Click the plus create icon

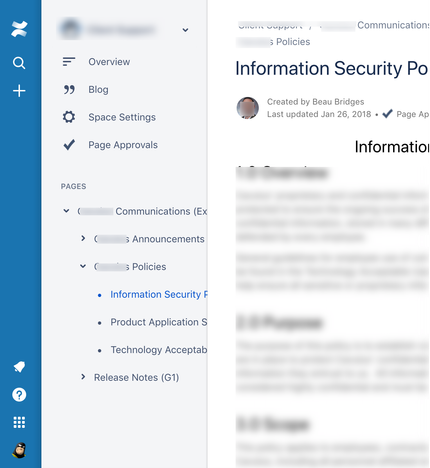pyautogui.click(x=19, y=91)
